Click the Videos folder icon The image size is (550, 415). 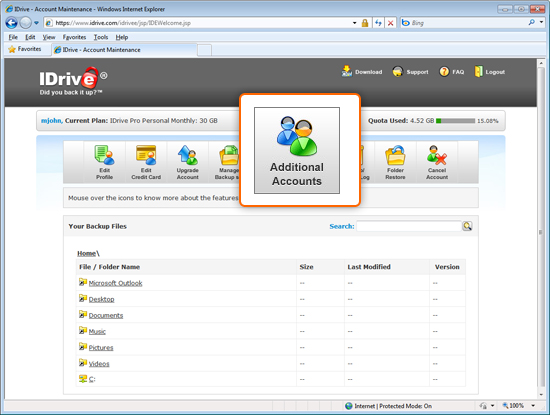click(x=83, y=362)
